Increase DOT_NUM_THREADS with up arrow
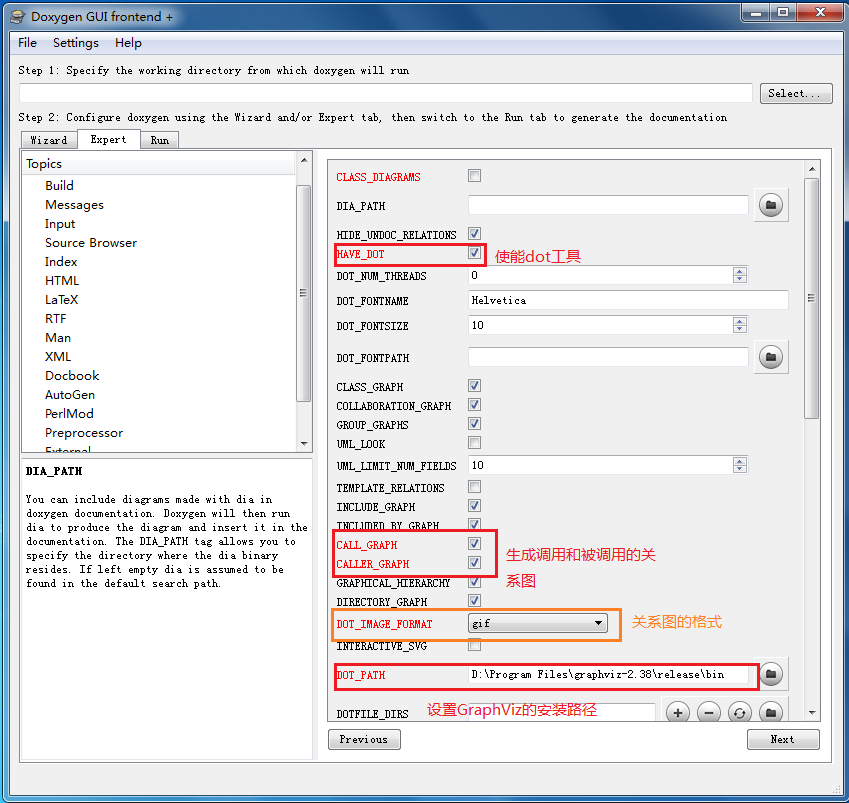 (x=740, y=271)
